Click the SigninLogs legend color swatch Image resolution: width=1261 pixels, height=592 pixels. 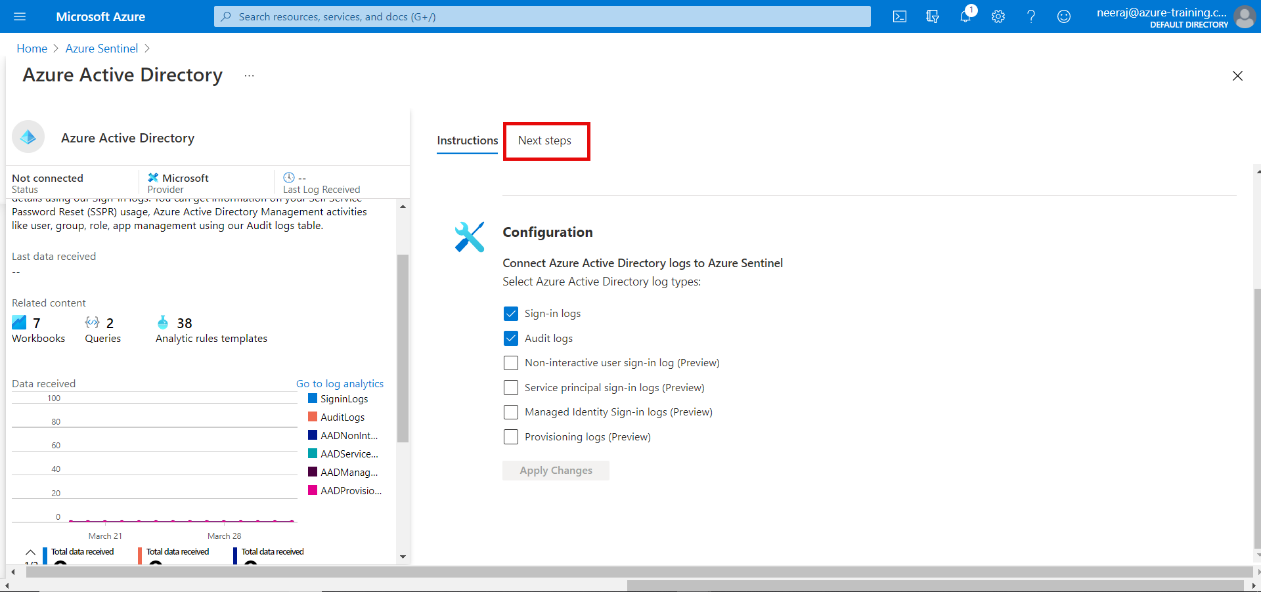[x=313, y=399]
